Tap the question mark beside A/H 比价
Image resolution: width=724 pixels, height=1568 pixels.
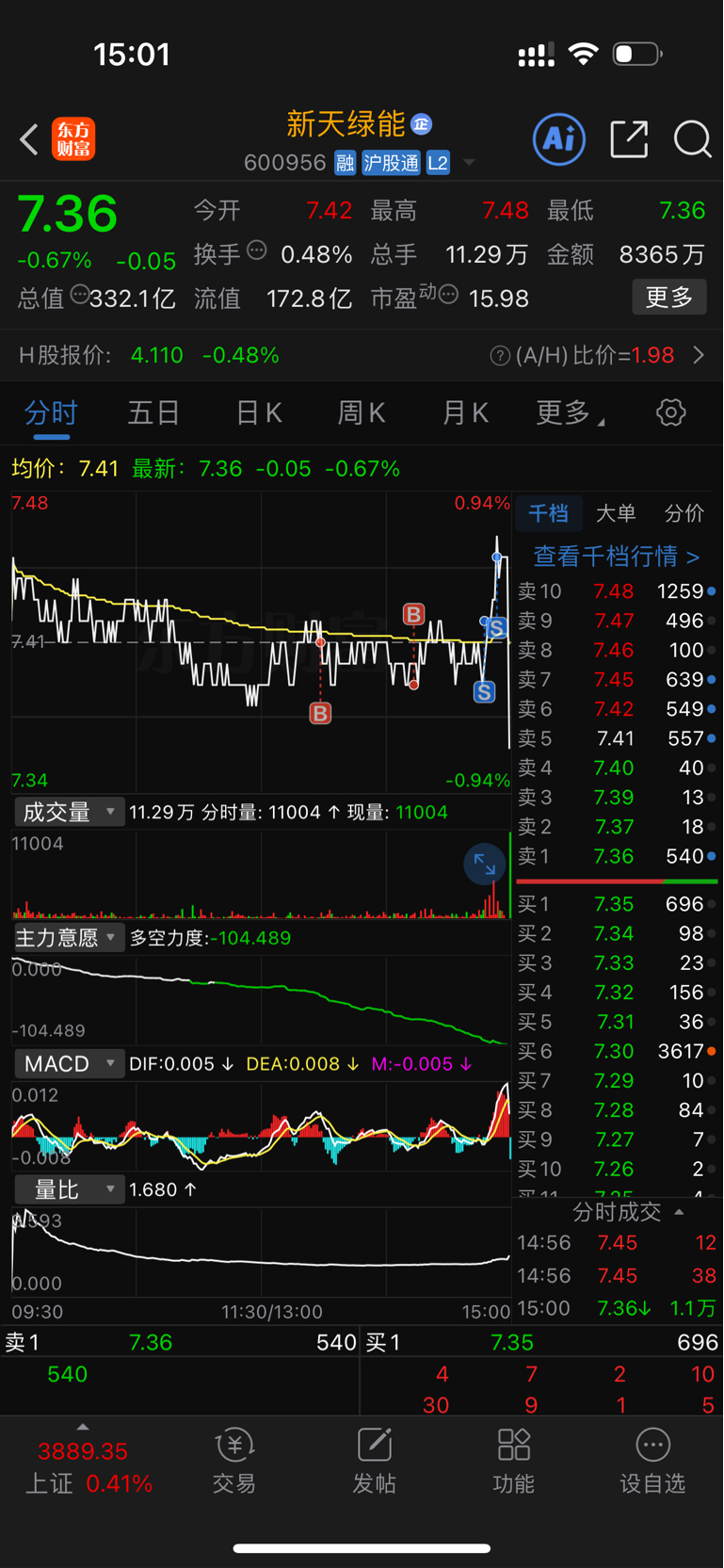500,356
